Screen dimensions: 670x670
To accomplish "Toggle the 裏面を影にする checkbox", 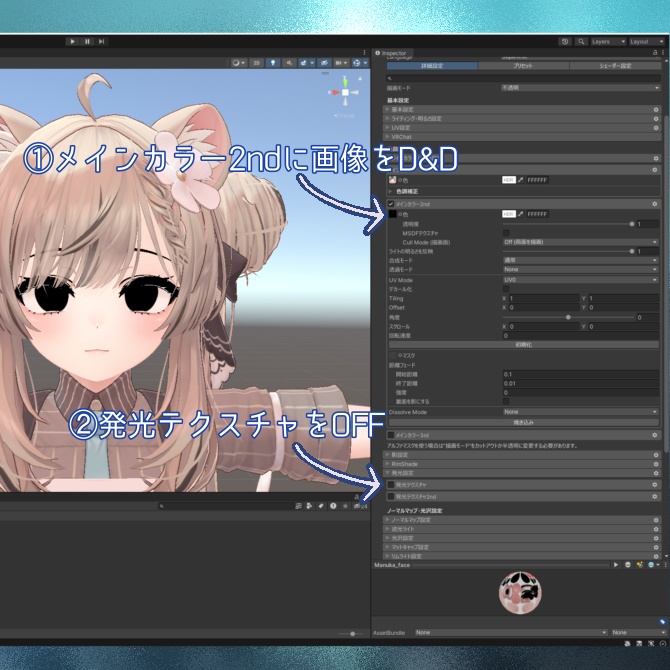I will tap(506, 401).
